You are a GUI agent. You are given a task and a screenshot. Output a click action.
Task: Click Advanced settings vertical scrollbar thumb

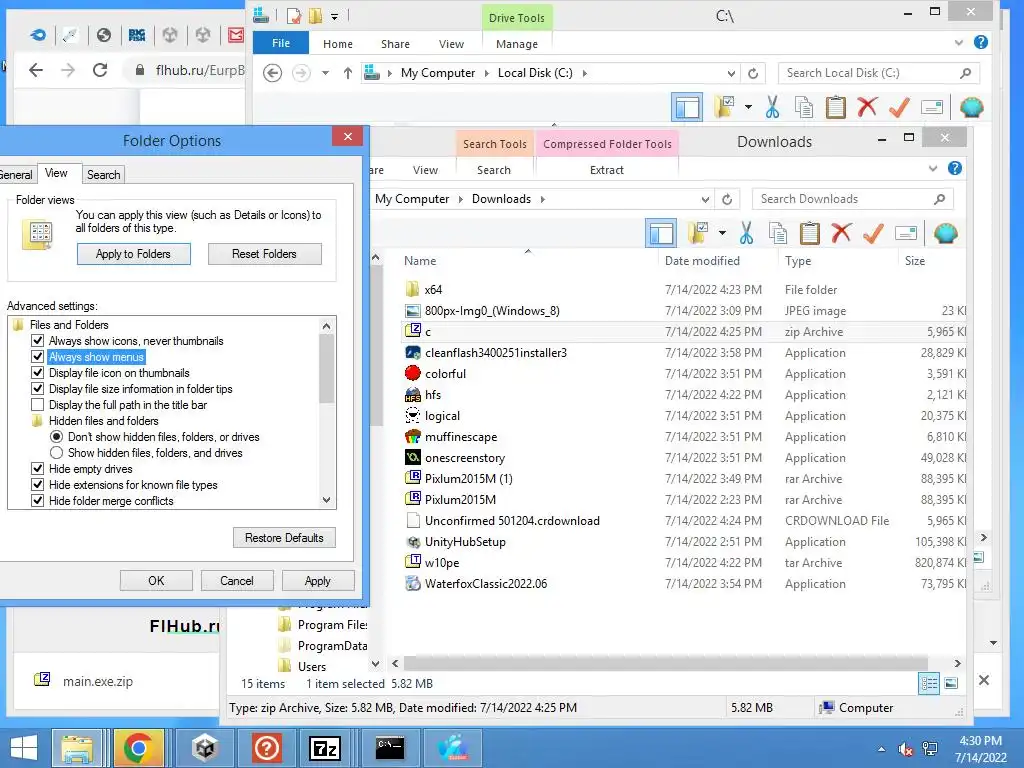(x=327, y=369)
